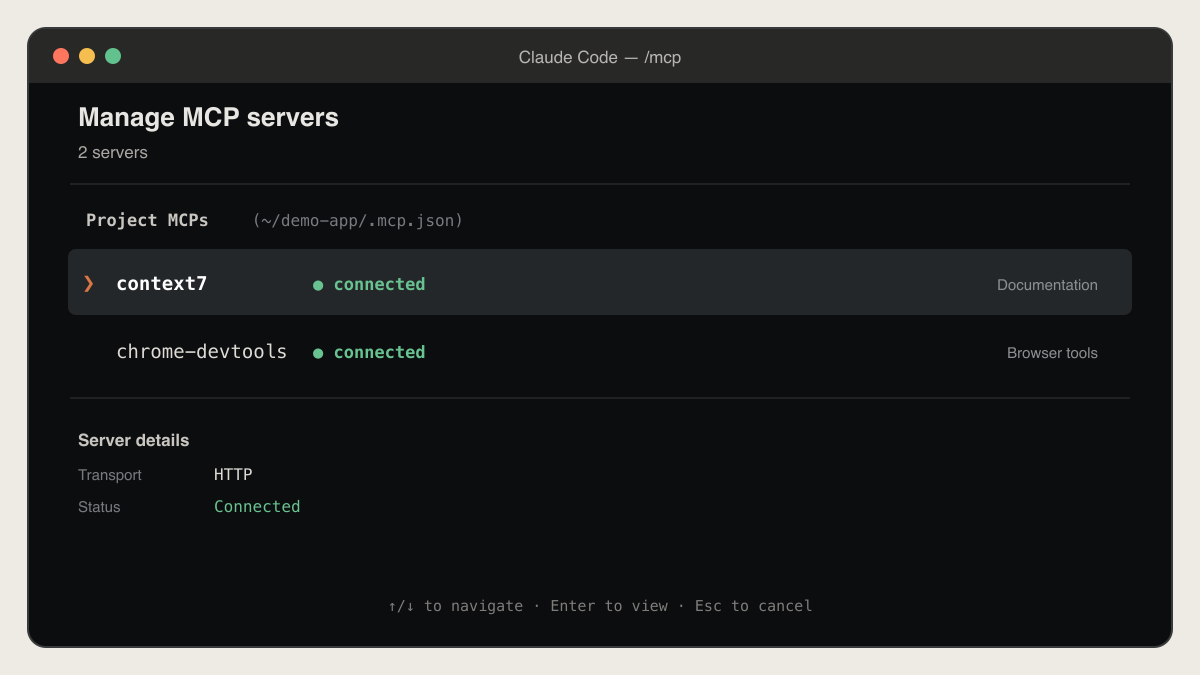Click the Claude Code — /mcp window title

pyautogui.click(x=600, y=57)
